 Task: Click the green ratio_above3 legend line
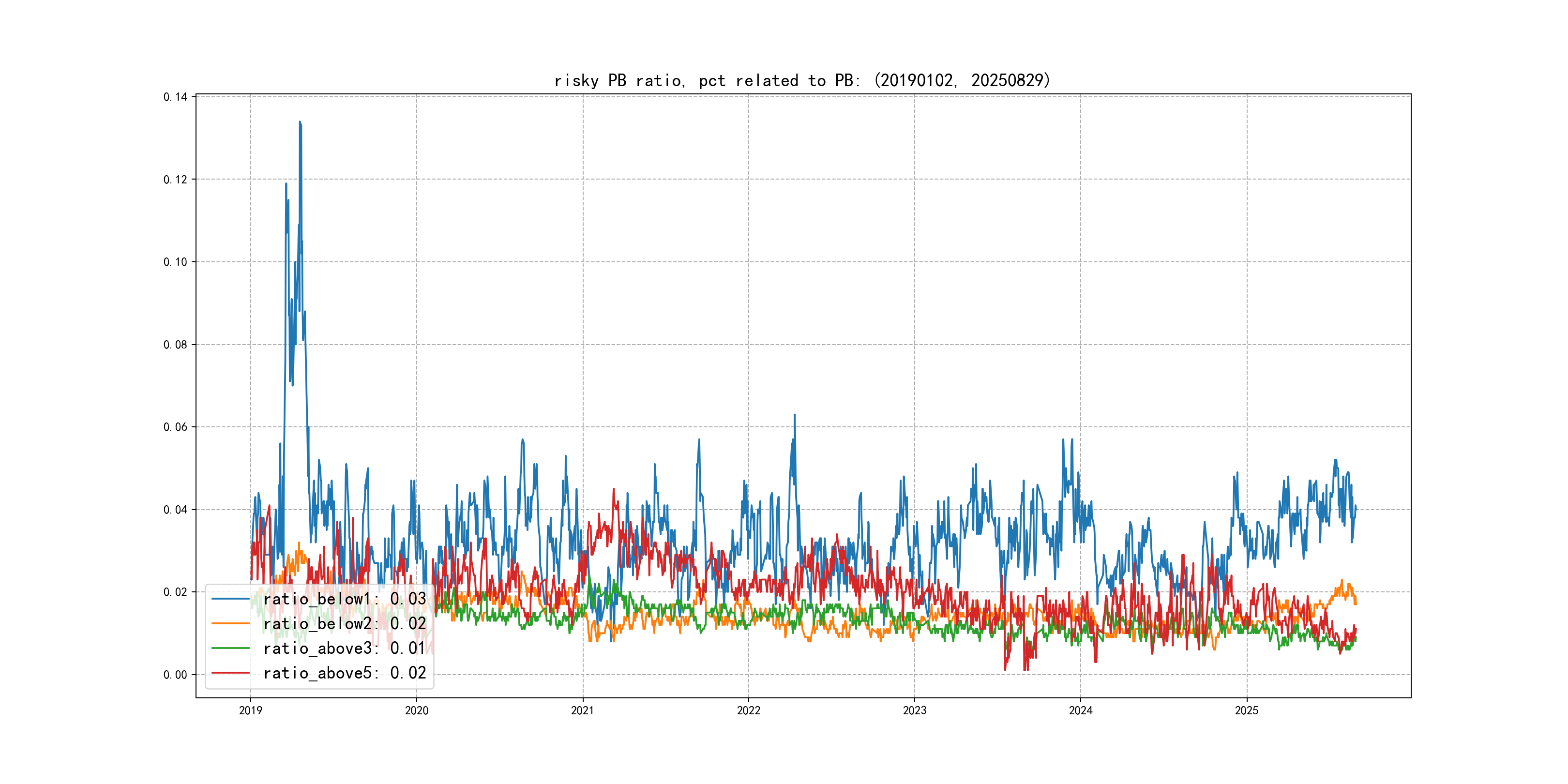point(230,648)
